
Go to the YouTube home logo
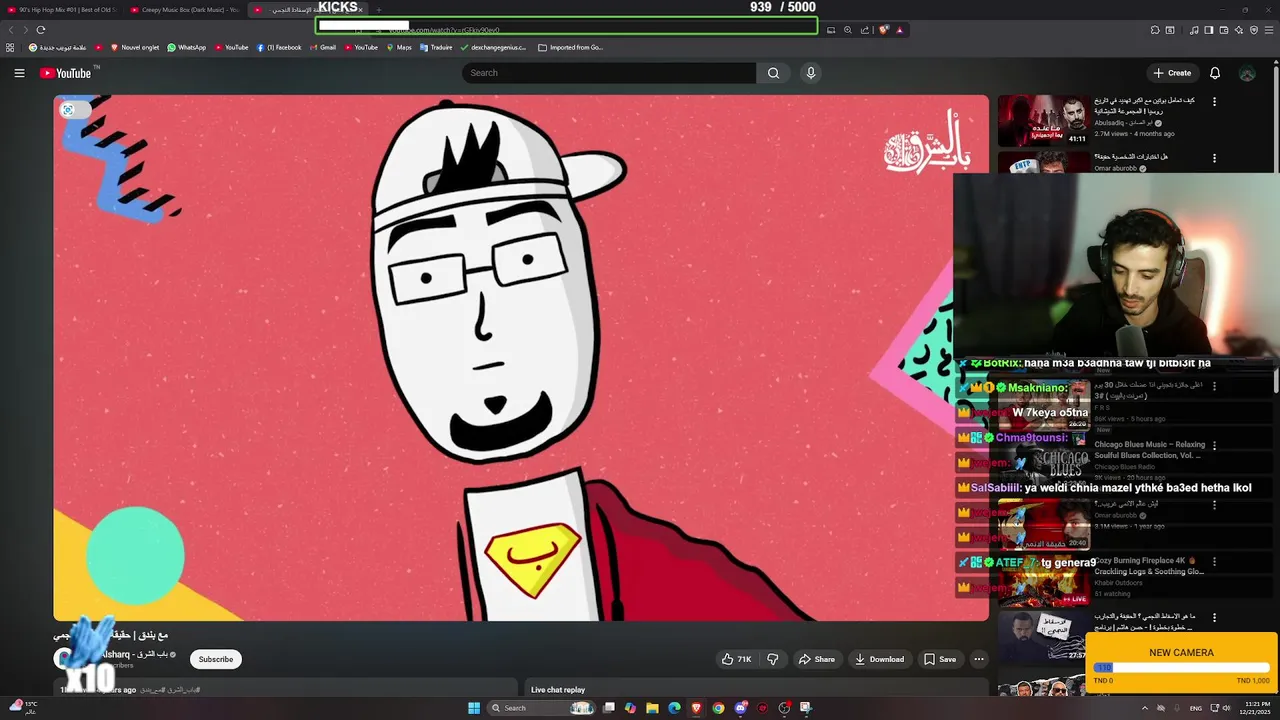click(66, 73)
